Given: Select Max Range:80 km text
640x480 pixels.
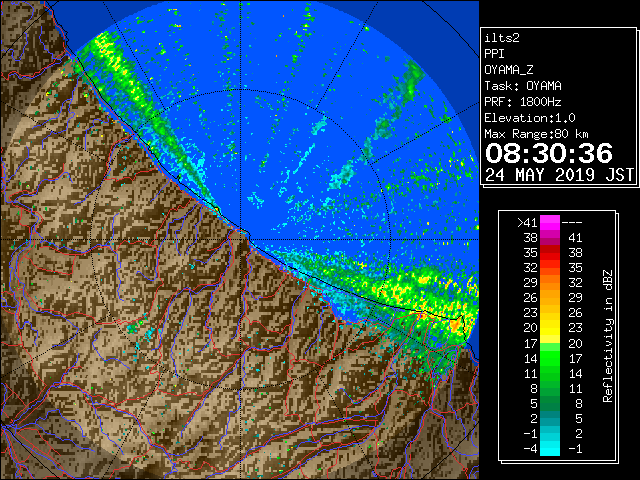Looking at the screenshot, I should pos(536,134).
